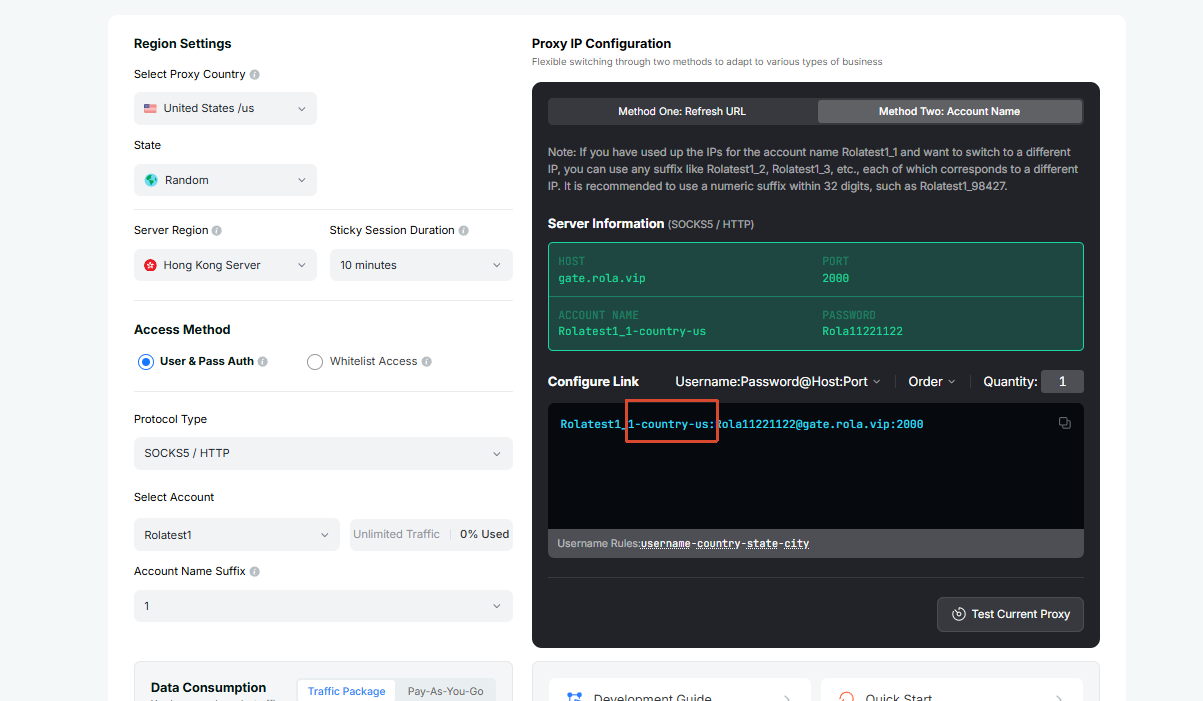1203x701 pixels.
Task: Open the United States /us country dropdown
Action: (x=225, y=108)
